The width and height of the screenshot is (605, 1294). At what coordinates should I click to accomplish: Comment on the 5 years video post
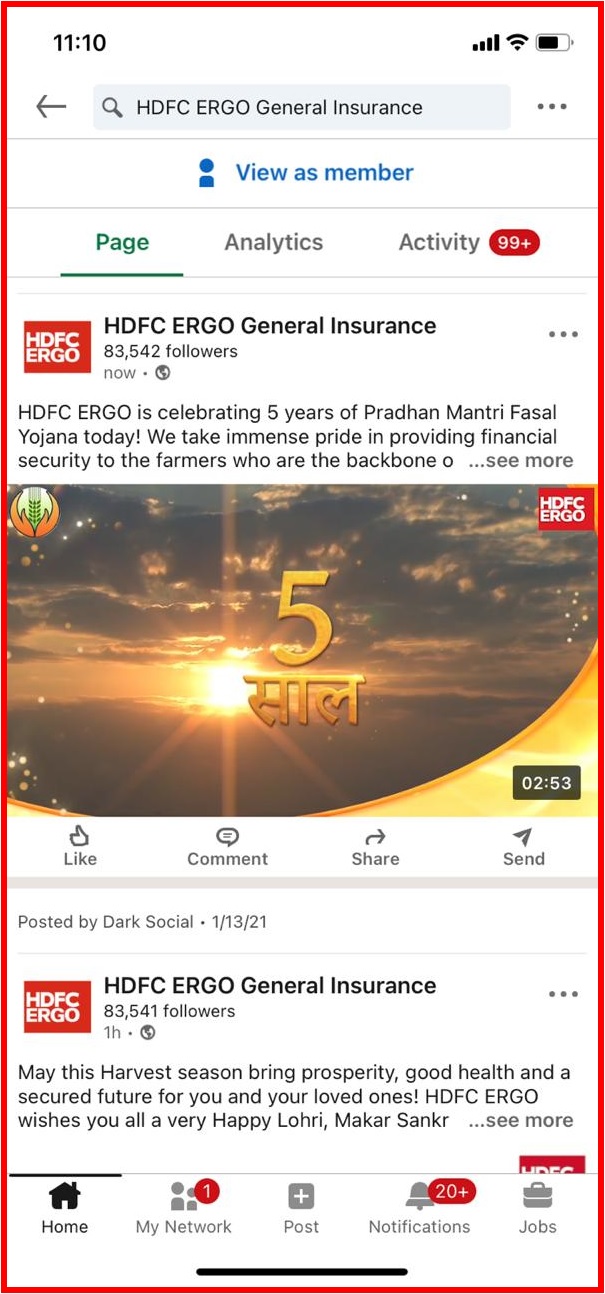(228, 847)
